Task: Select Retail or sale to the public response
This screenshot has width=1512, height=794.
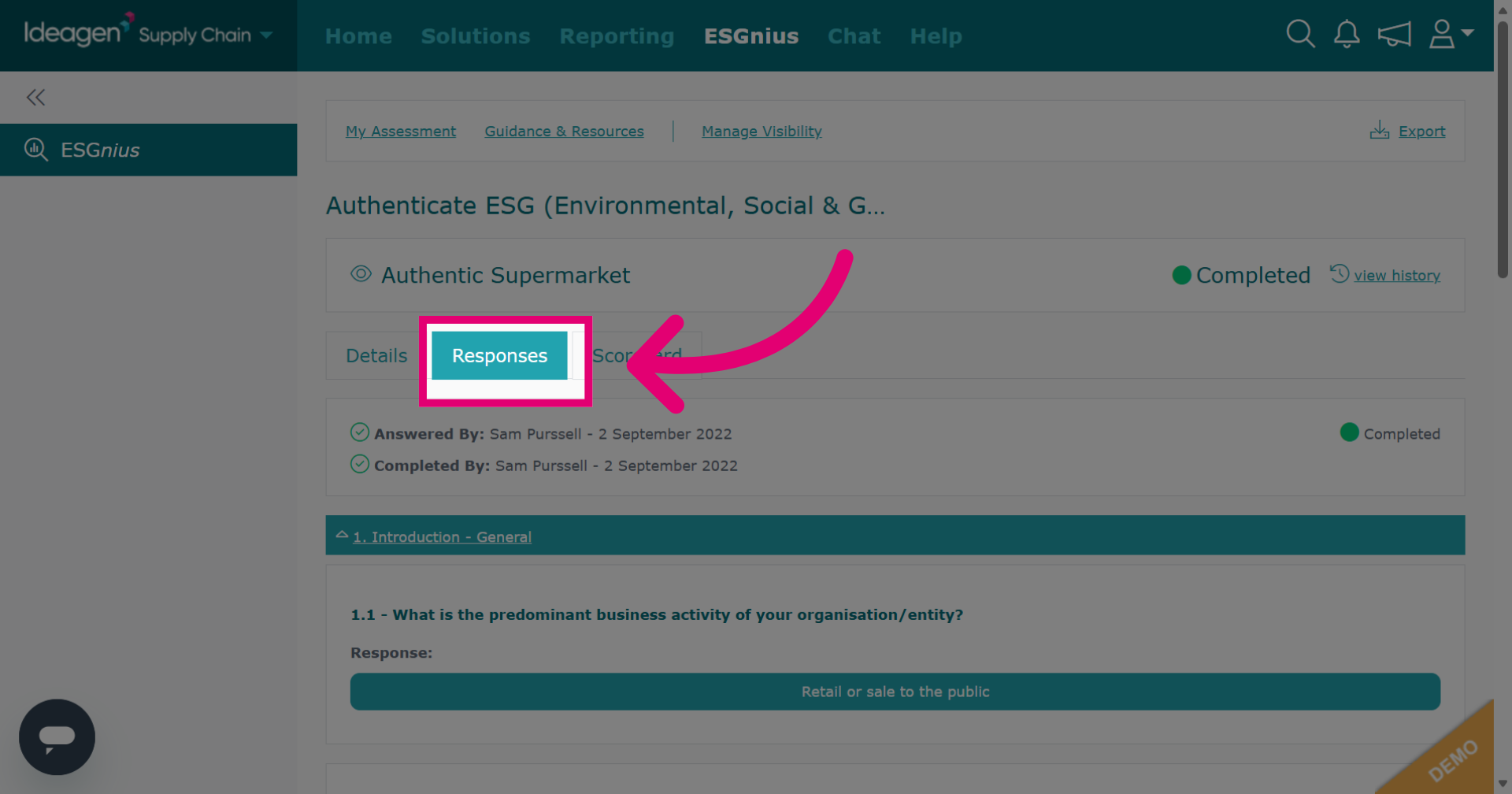Action: 895,692
